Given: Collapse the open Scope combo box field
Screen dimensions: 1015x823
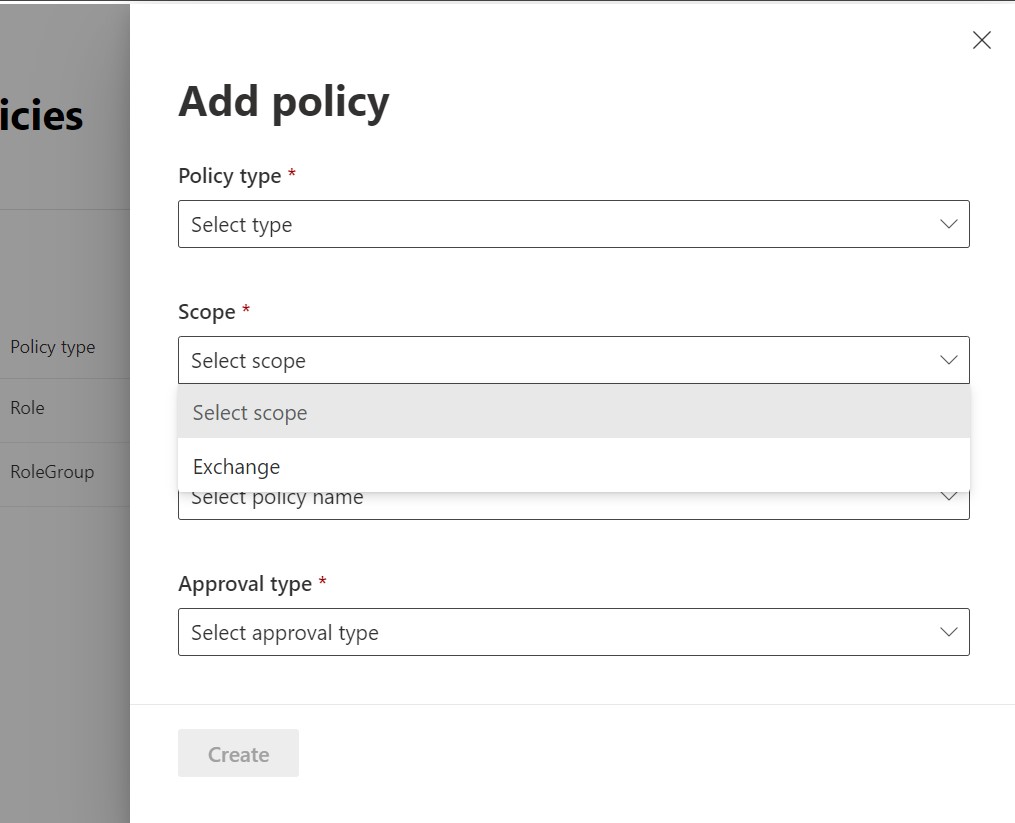Looking at the screenshot, I should coord(560,360).
